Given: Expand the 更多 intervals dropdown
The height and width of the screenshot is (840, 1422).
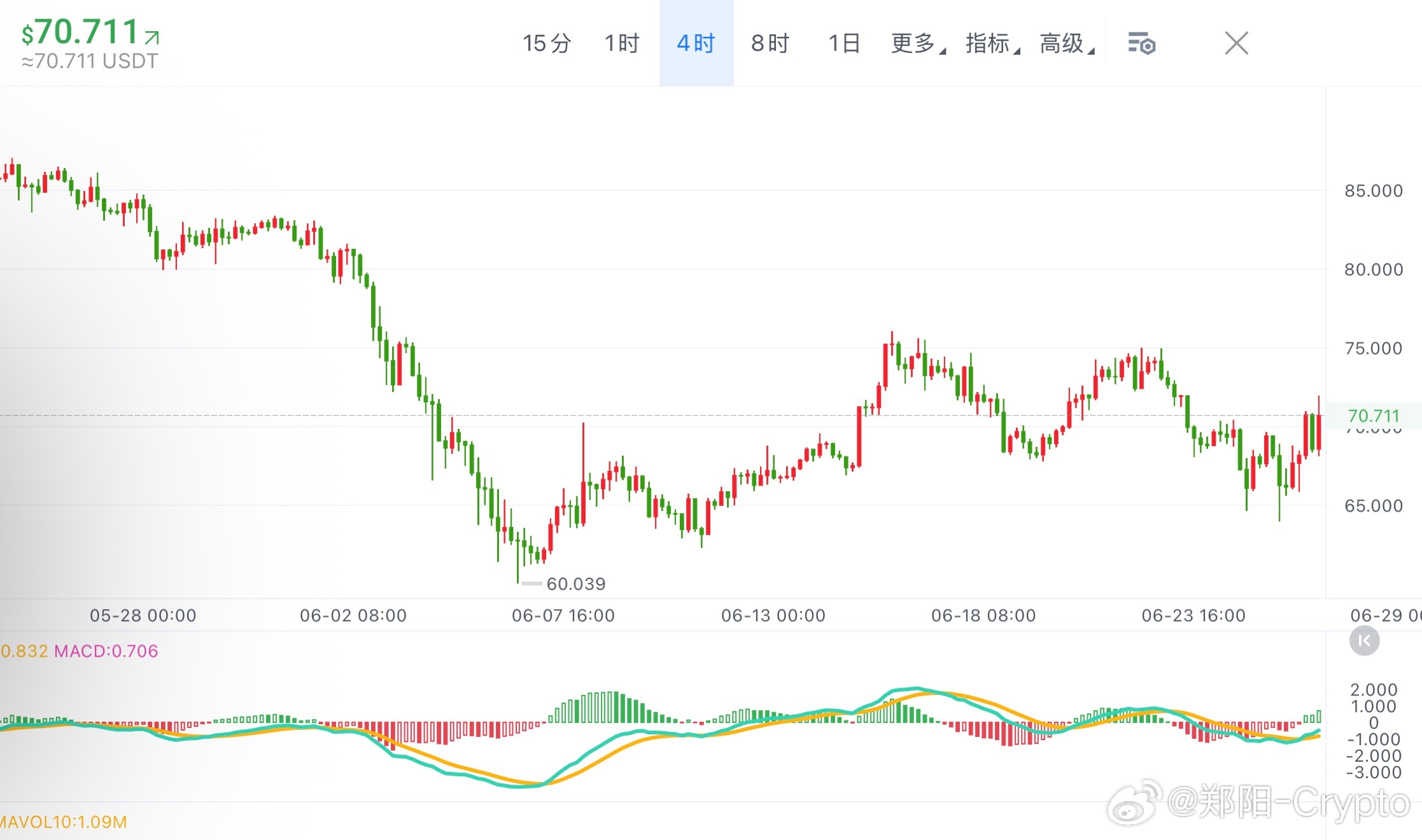Looking at the screenshot, I should (x=919, y=43).
